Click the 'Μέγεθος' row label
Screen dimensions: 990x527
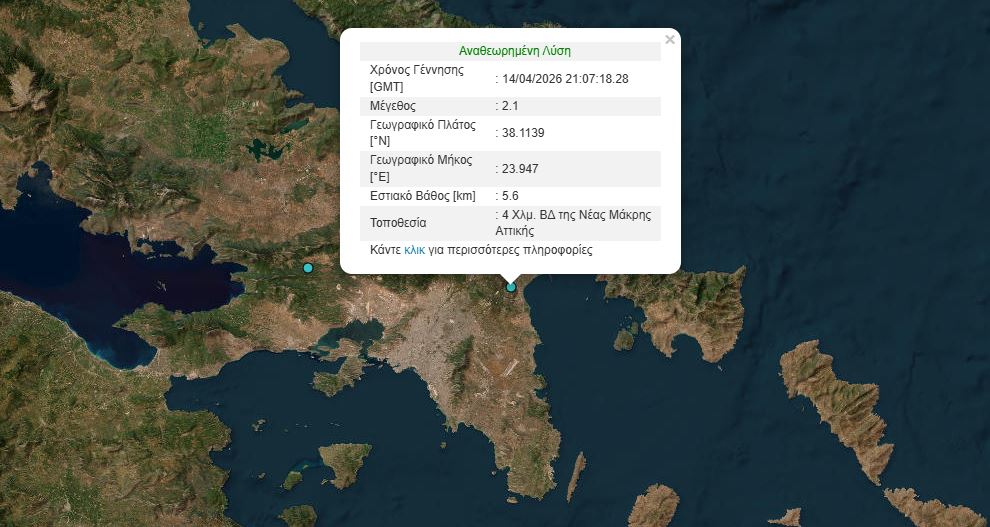pyautogui.click(x=392, y=106)
